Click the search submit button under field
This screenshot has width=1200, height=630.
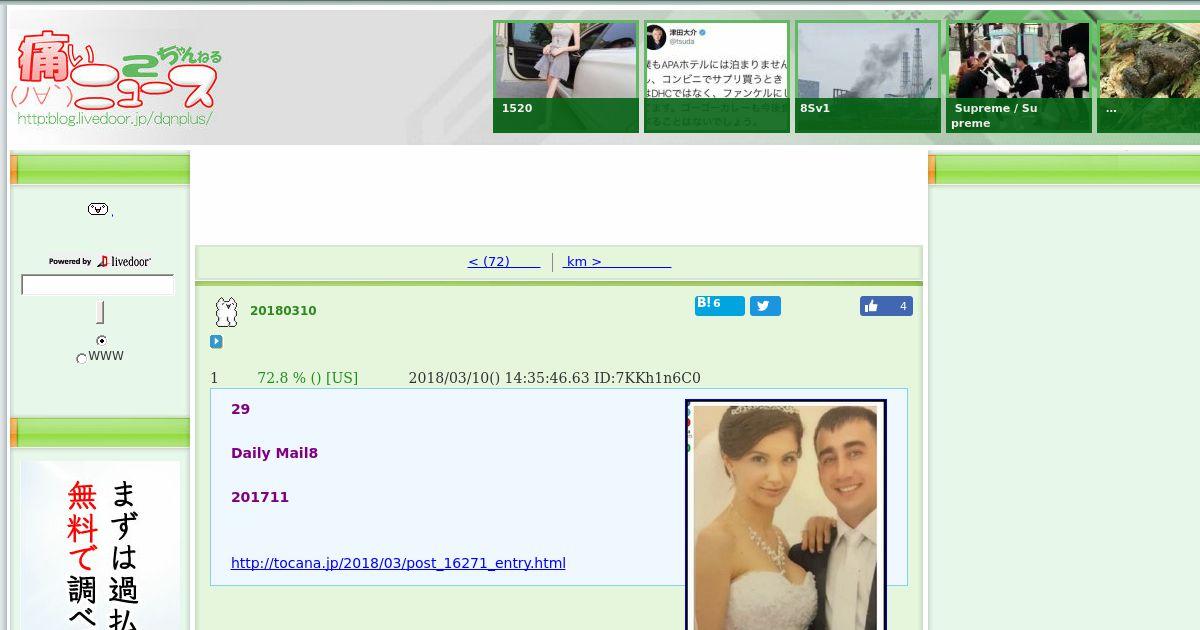pos(100,312)
